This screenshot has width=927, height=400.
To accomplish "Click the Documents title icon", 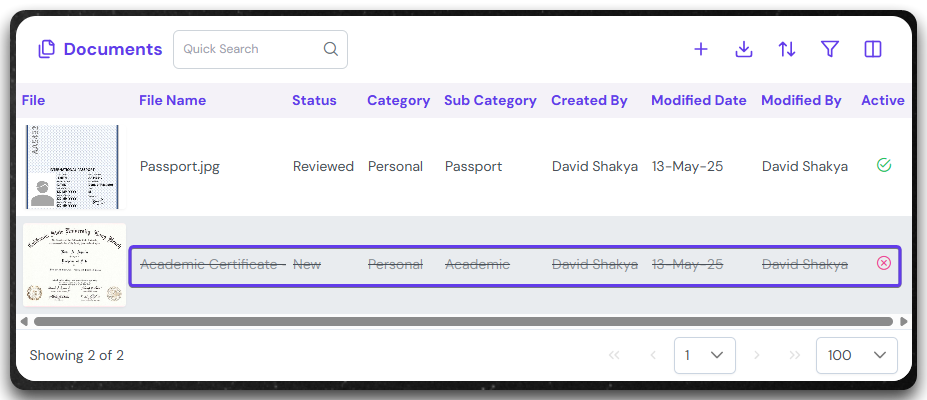I will point(46,49).
